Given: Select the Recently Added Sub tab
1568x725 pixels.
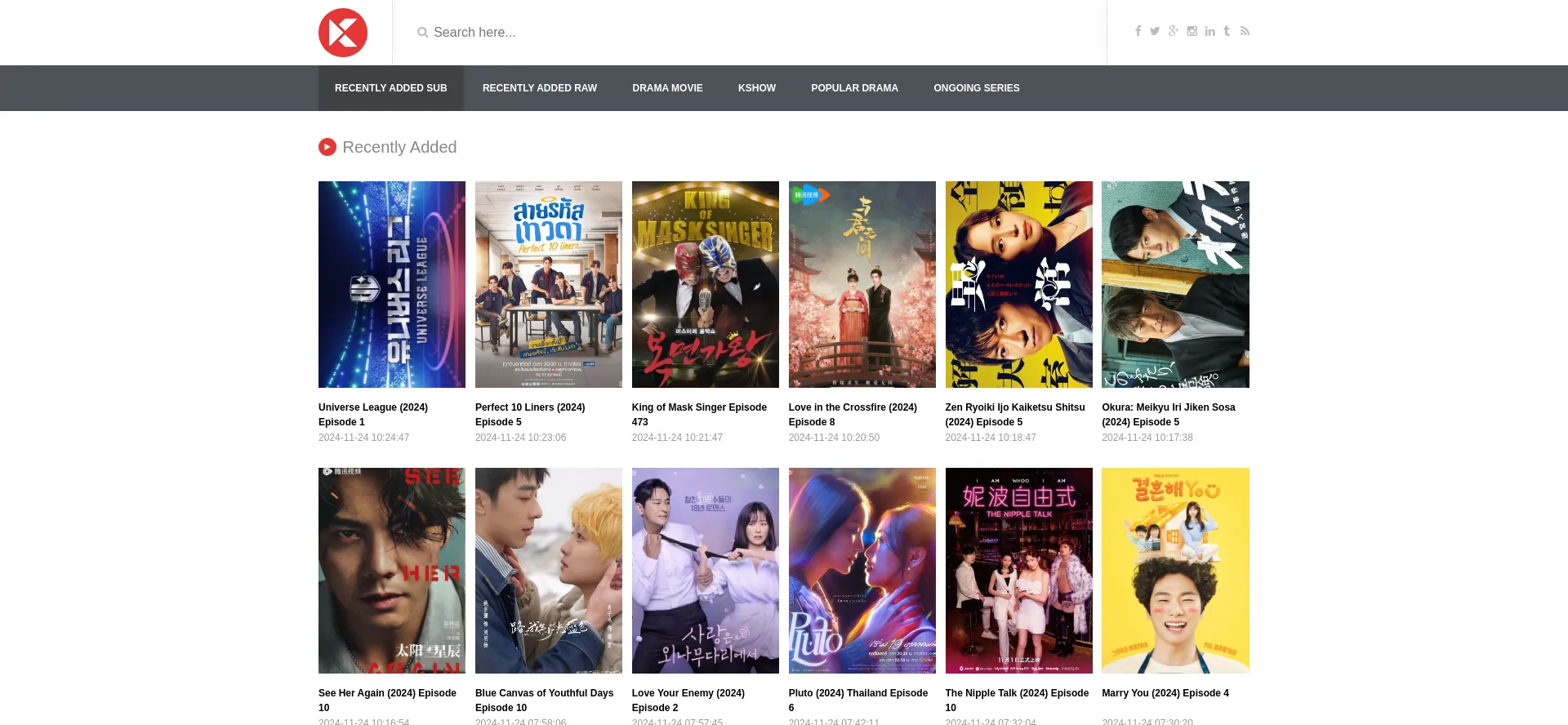Looking at the screenshot, I should coord(390,88).
